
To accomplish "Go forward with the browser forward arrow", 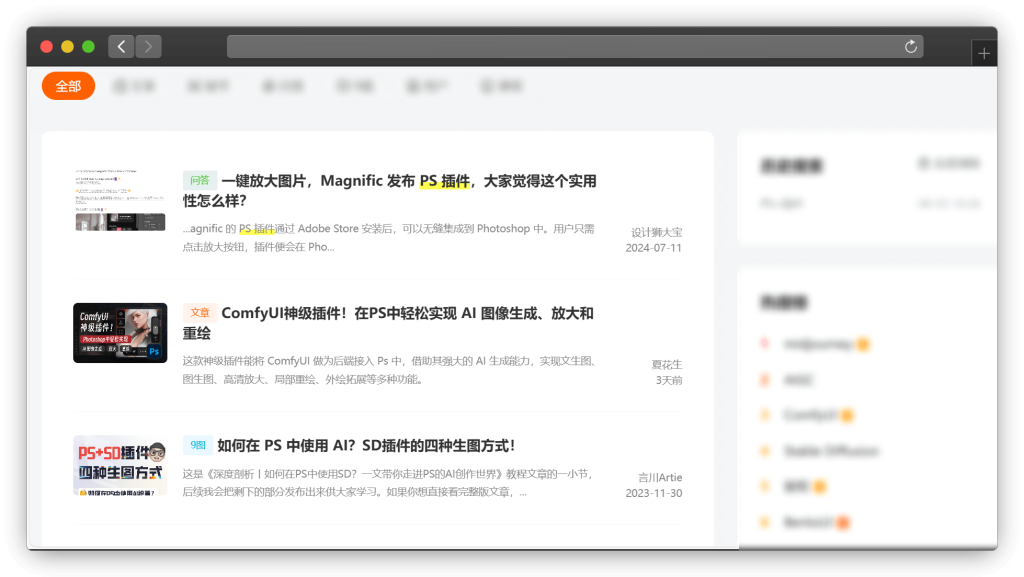I will point(148,46).
